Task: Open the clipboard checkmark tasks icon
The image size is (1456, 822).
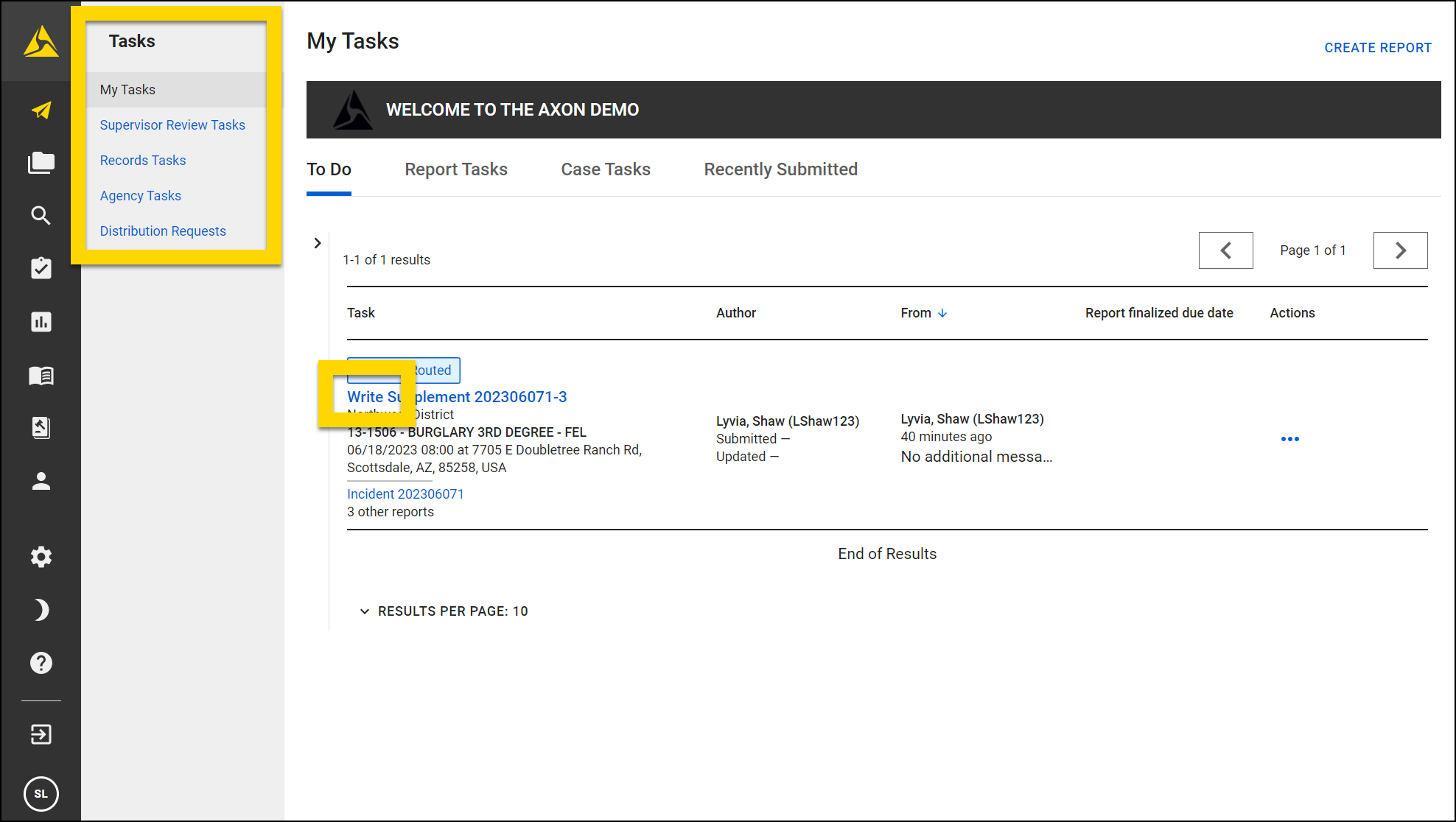Action: point(41,268)
